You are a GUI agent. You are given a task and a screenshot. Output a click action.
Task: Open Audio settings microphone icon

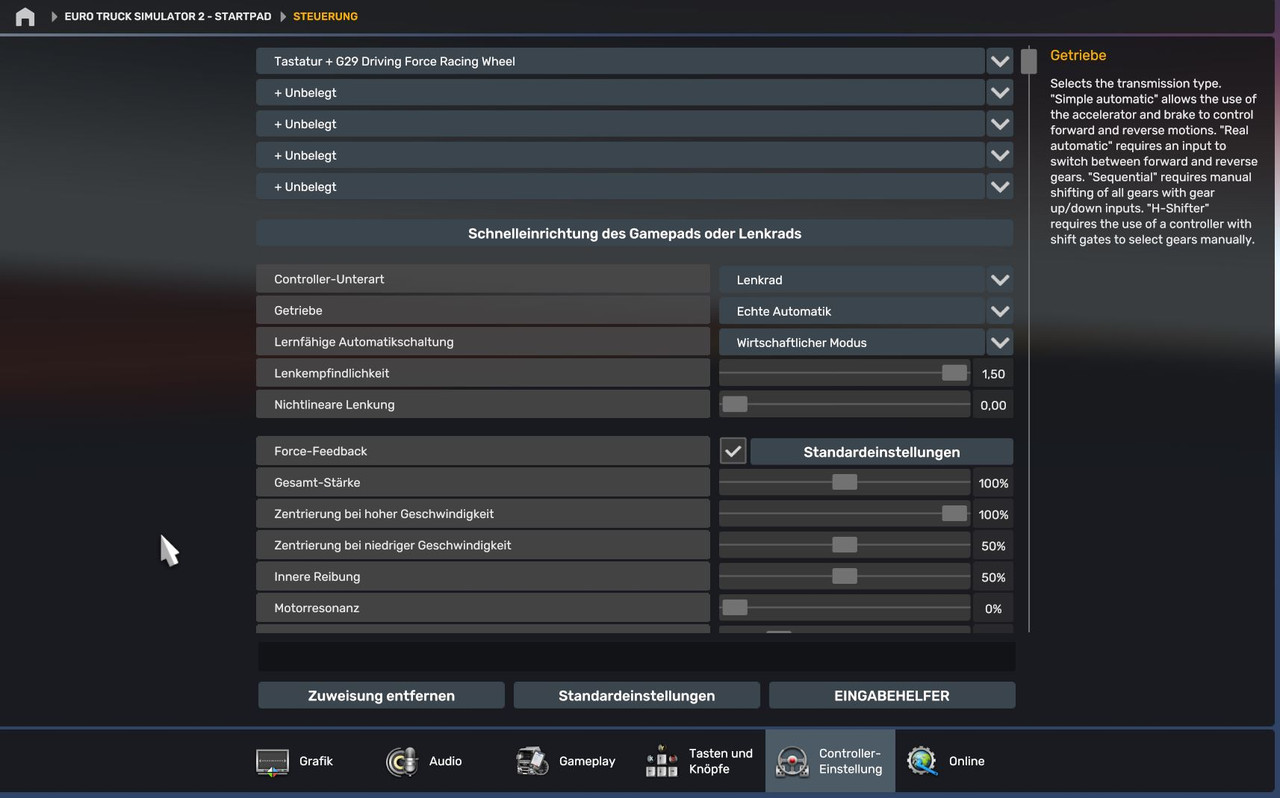(402, 762)
